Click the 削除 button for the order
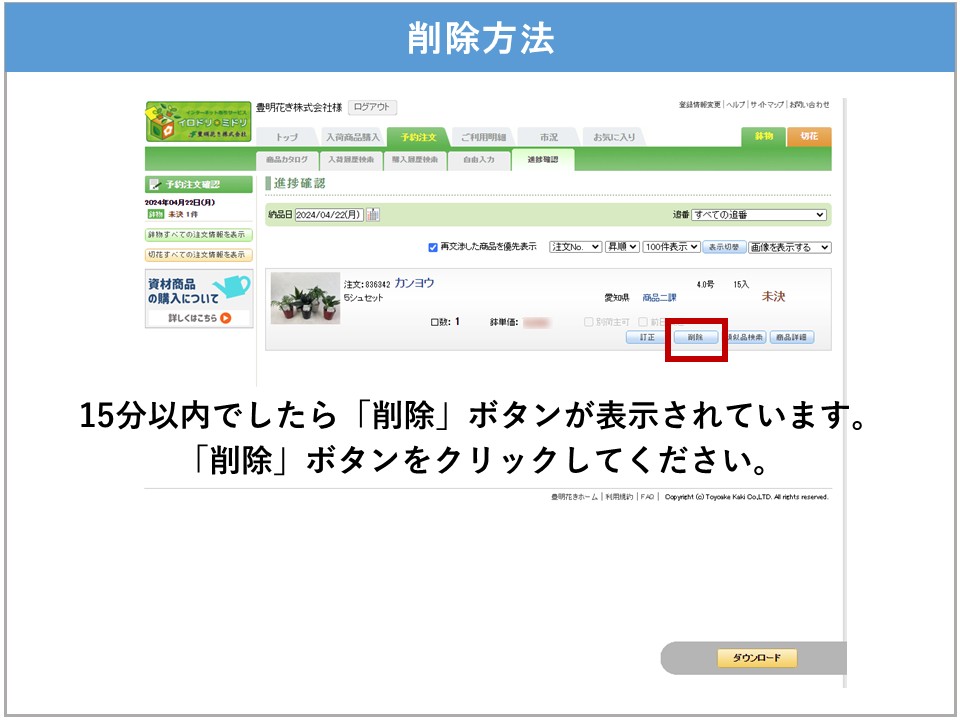Screen dimensions: 960x720 (695, 338)
